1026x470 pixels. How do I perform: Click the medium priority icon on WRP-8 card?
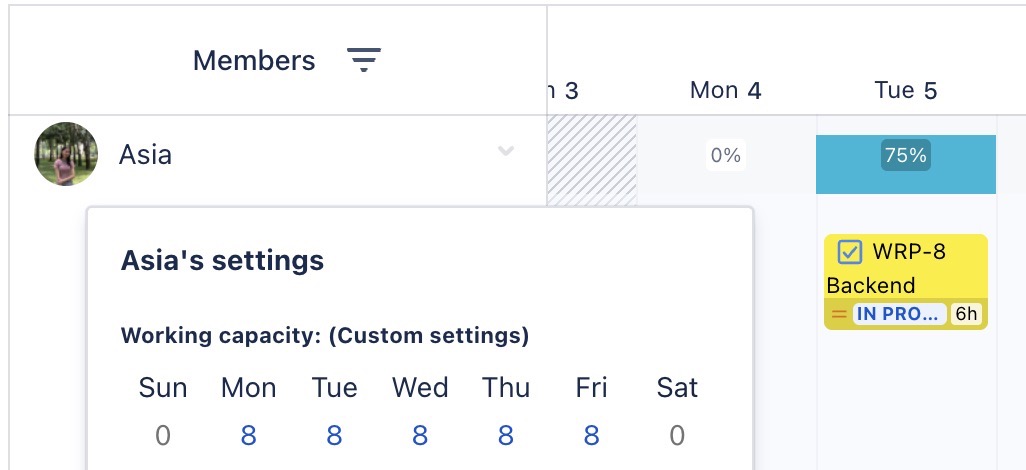[839, 314]
